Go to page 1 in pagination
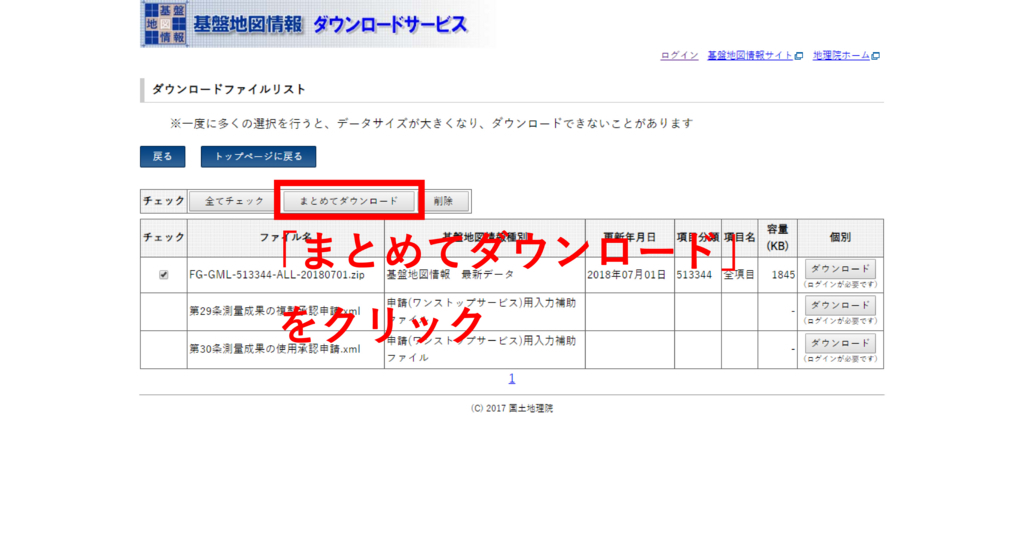1024x550 pixels. [512, 379]
